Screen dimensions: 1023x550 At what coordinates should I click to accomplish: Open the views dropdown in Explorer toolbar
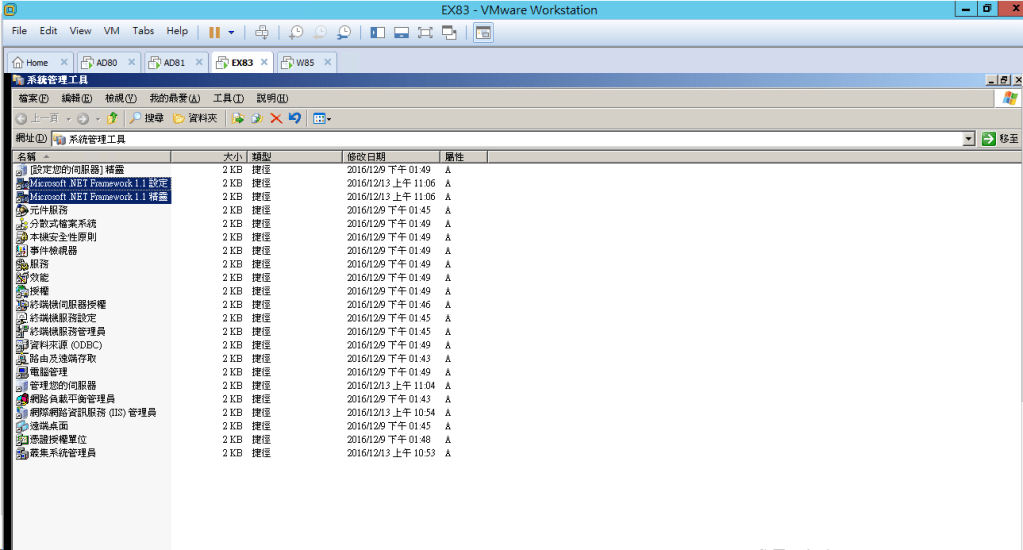(322, 118)
